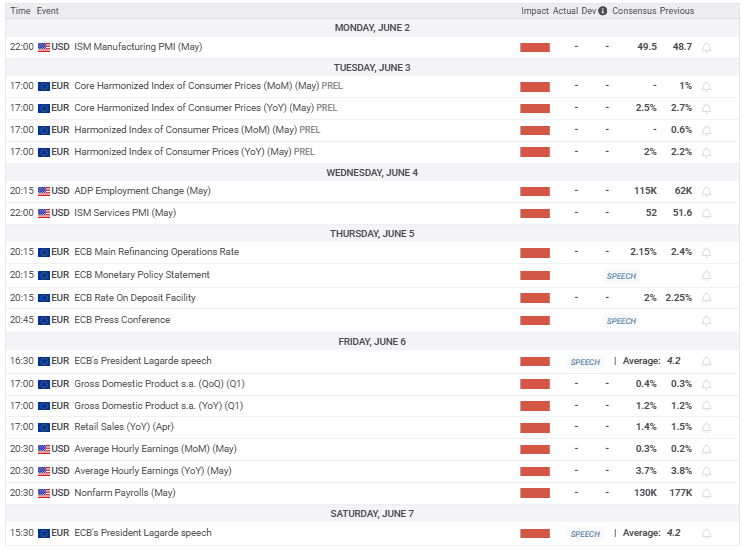Click the bell icon on ADP Employment Change row
742x549 pixels.
tap(707, 191)
